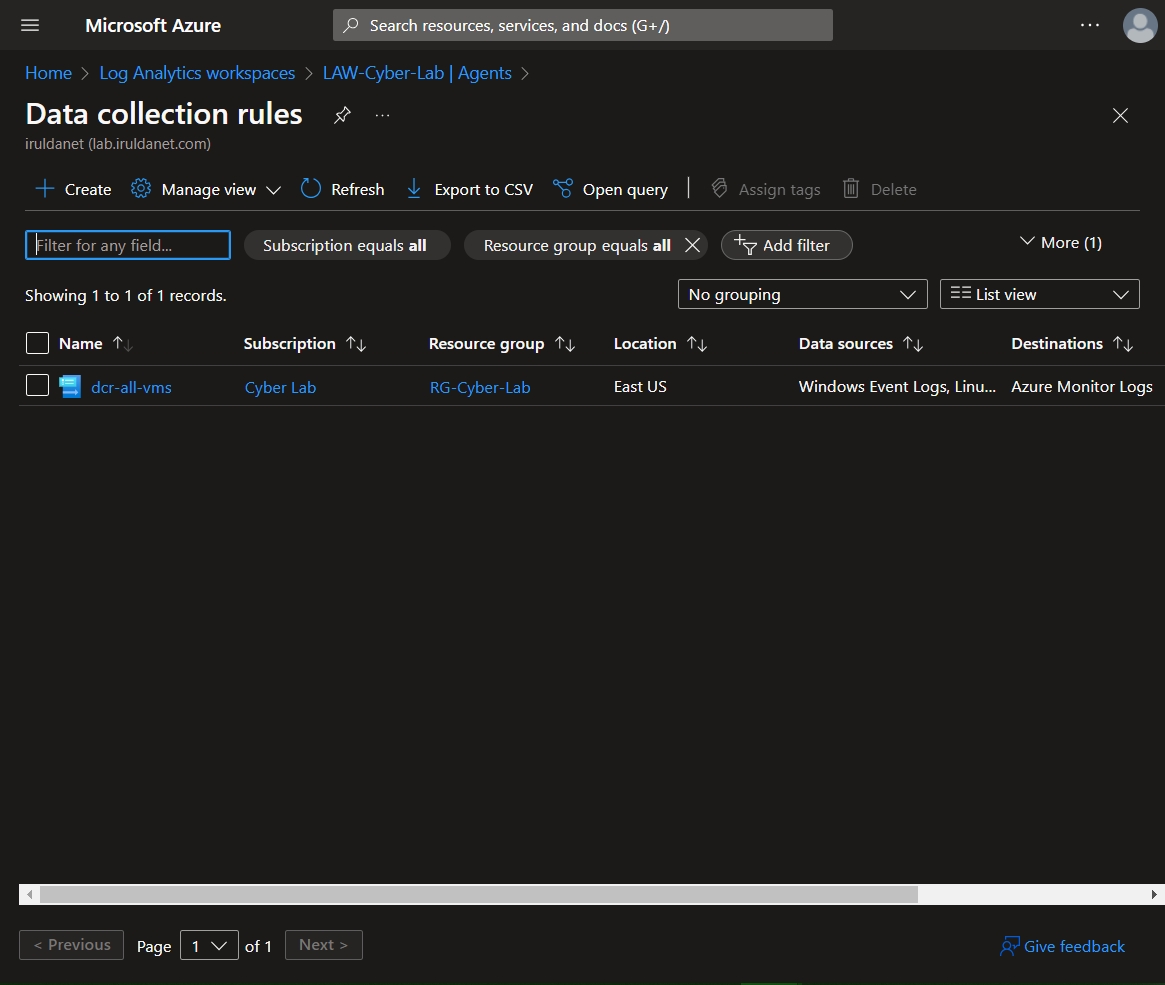This screenshot has height=985, width=1165.
Task: Click the Azure Monitor Logs destination cell
Action: pos(1082,386)
